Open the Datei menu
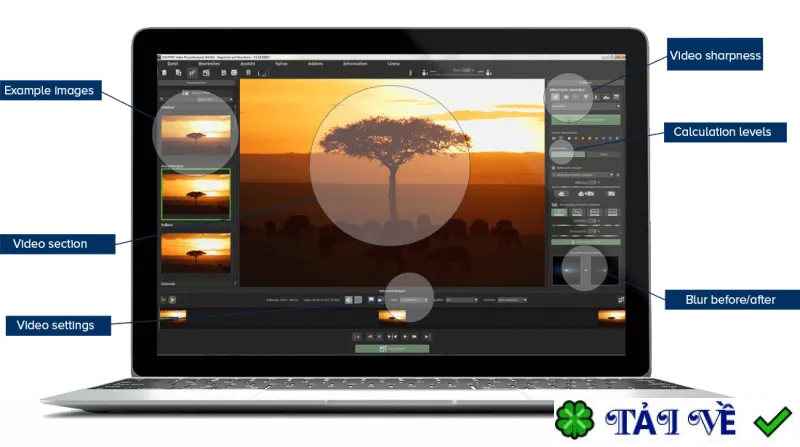800x447 pixels. 173,64
